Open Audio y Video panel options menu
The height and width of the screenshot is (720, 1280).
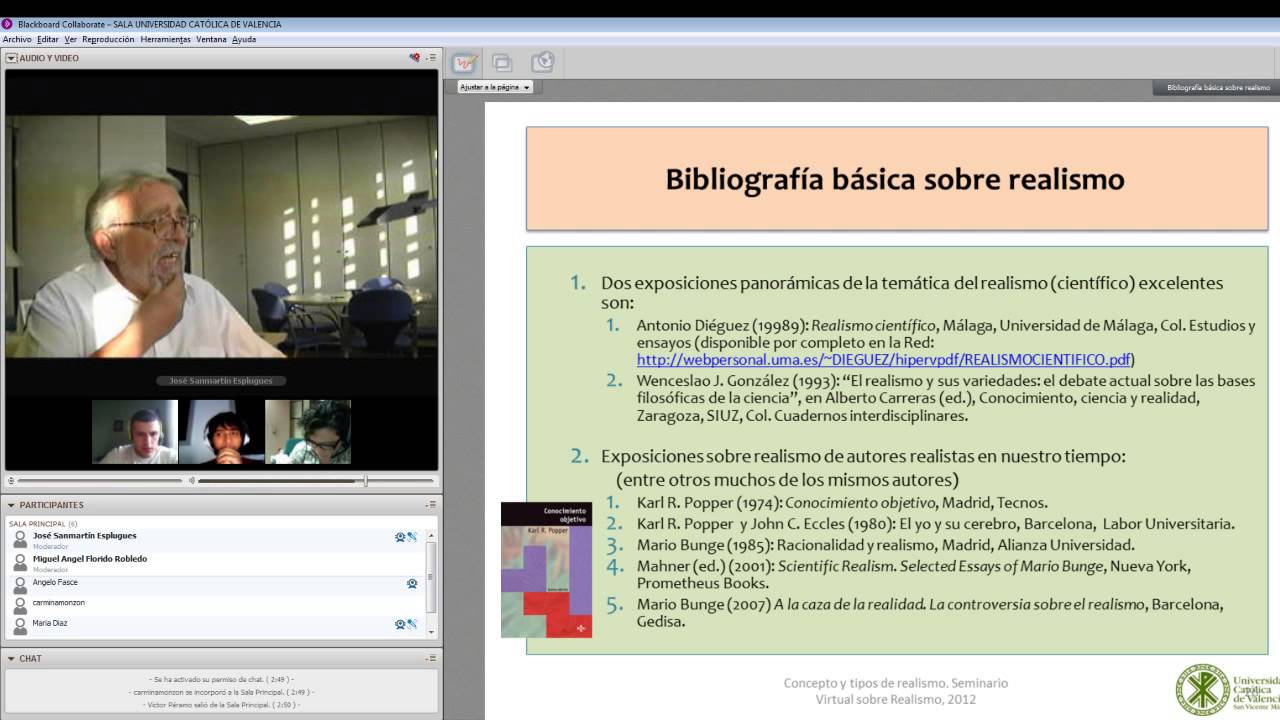(x=430, y=58)
